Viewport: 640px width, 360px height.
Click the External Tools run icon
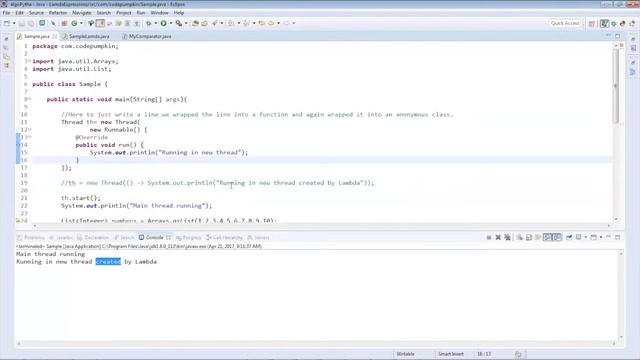pos(179,23)
